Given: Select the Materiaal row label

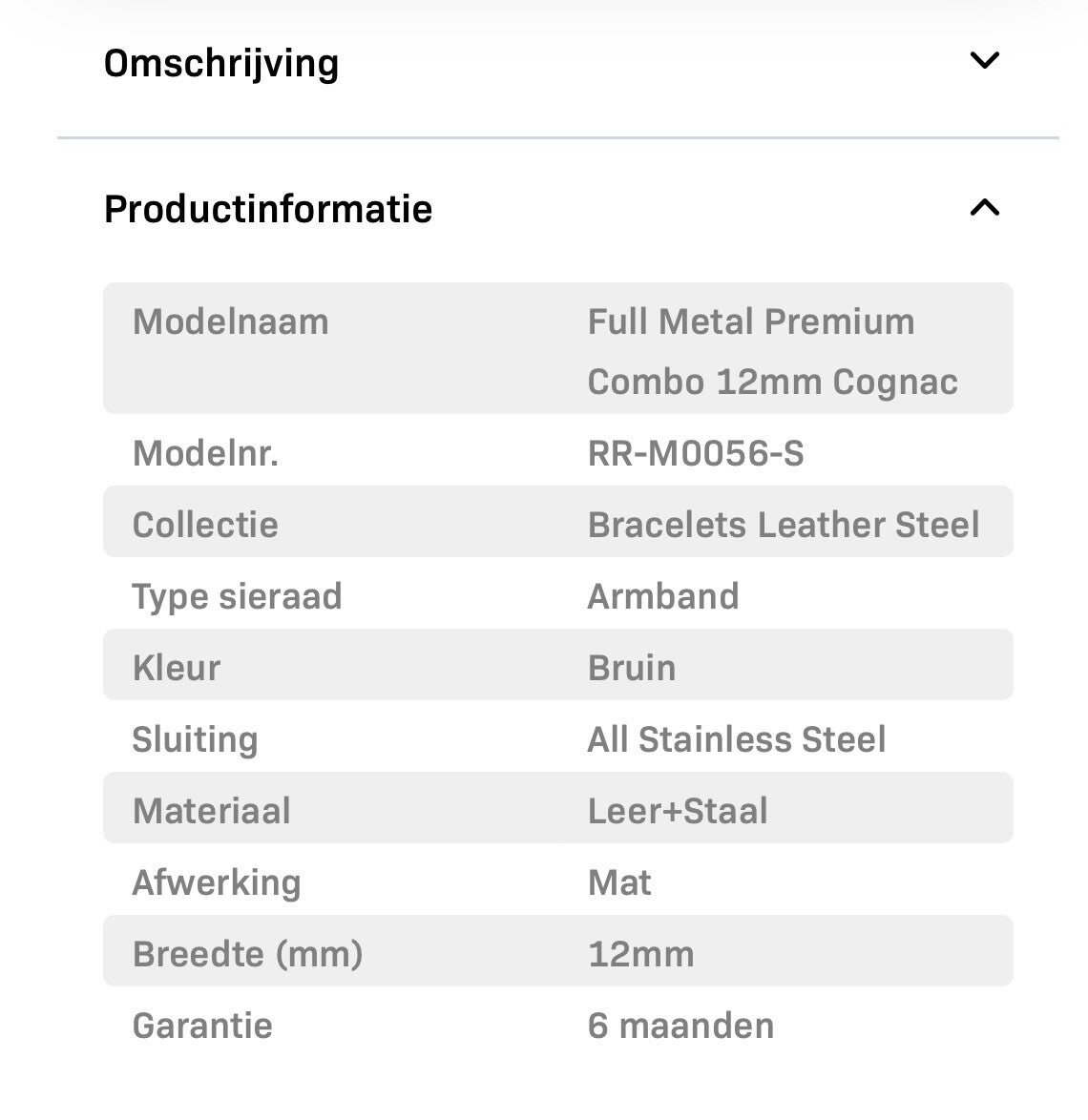Looking at the screenshot, I should point(212,811).
